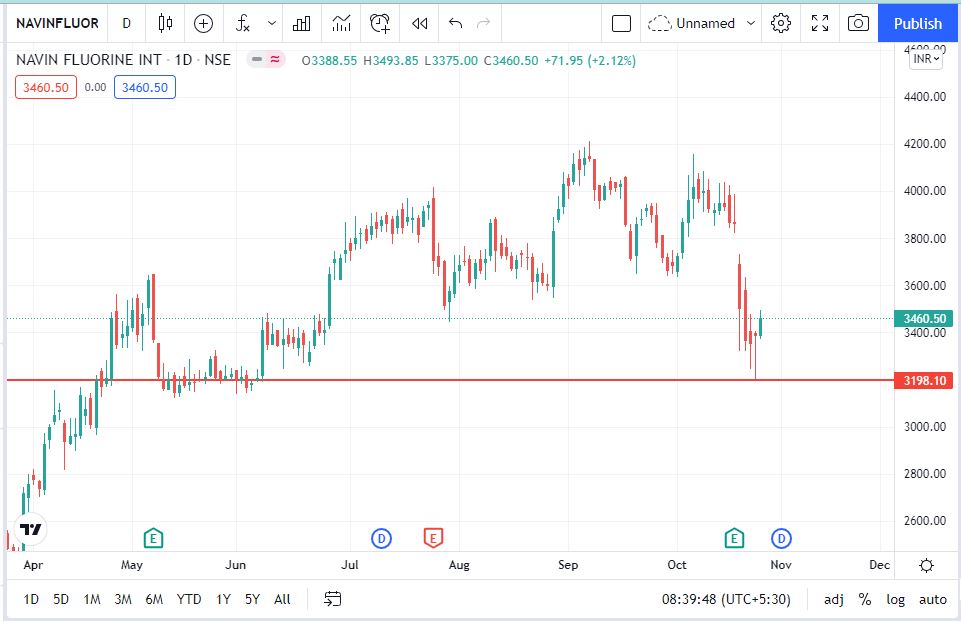This screenshot has height=621, width=961.
Task: Click the NAVINFLUOR symbol search button
Action: (57, 23)
